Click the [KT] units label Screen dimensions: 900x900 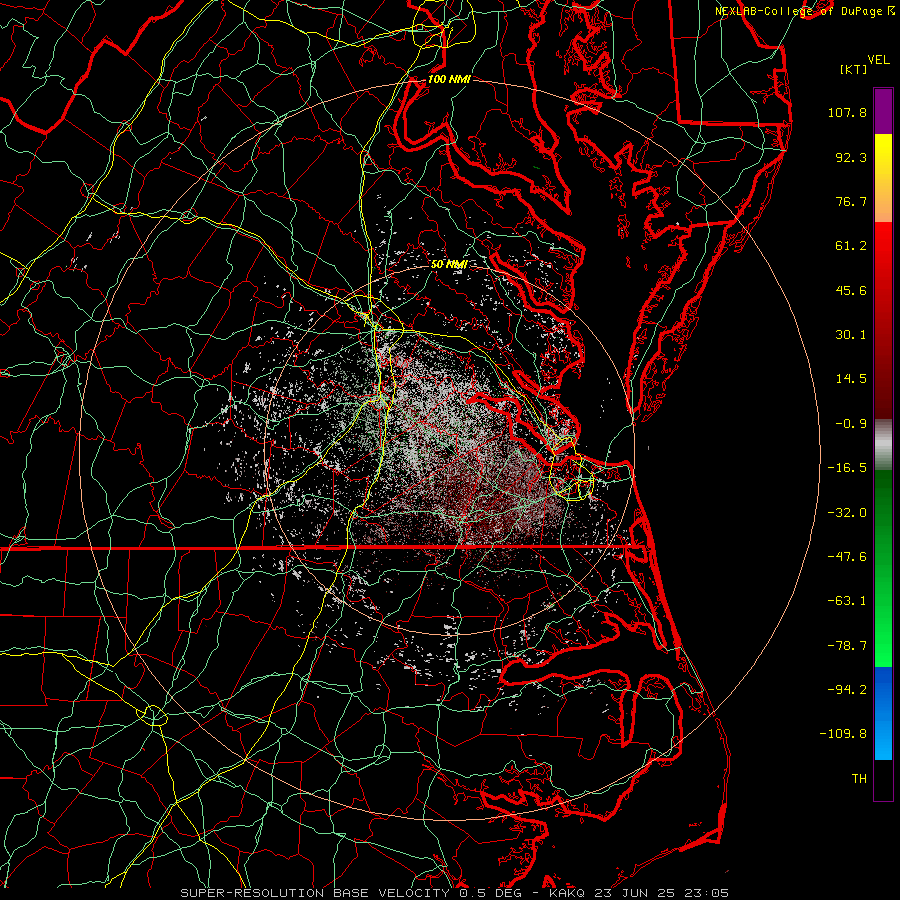(x=853, y=69)
